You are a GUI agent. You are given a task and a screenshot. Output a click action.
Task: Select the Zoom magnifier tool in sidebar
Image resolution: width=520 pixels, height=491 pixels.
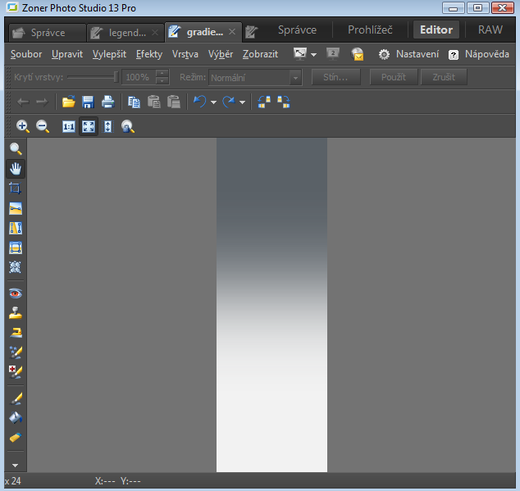click(15, 149)
